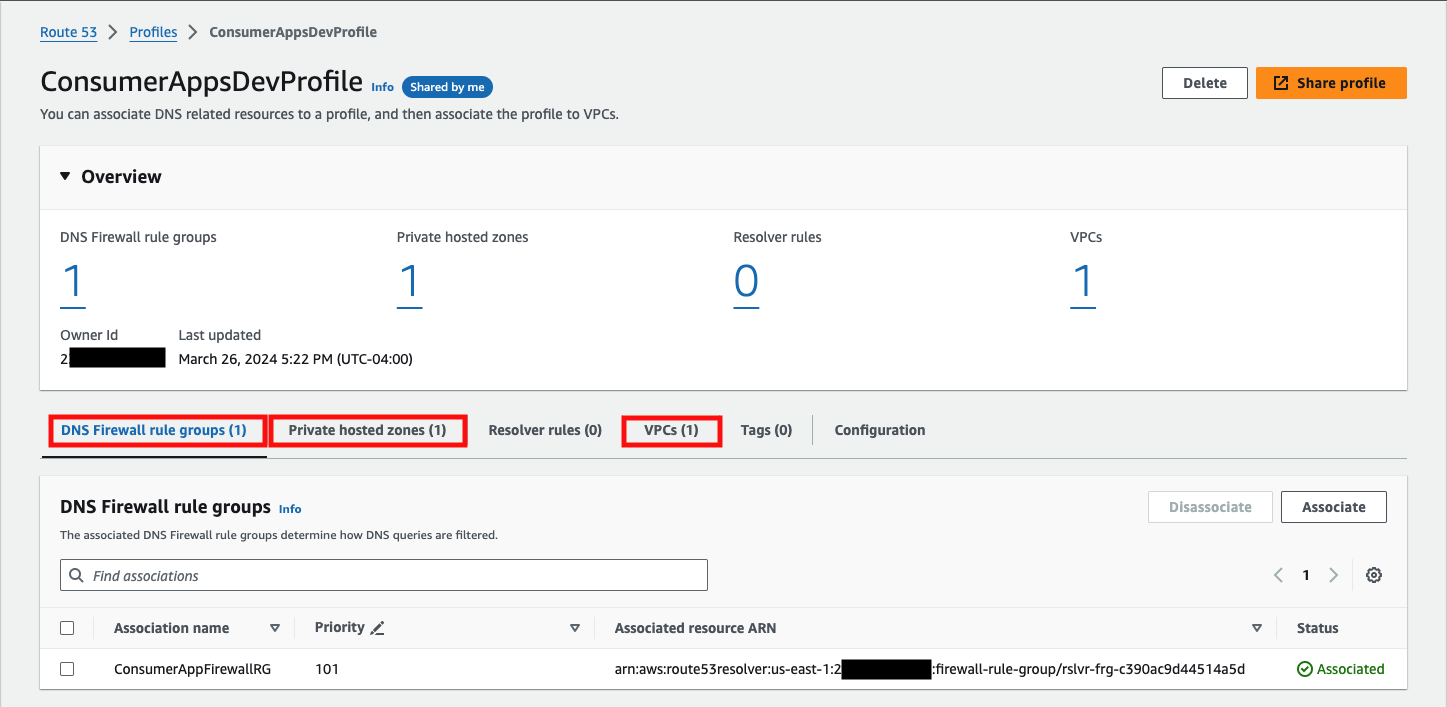Switch to DNS Firewall rule groups tab

pos(154,430)
